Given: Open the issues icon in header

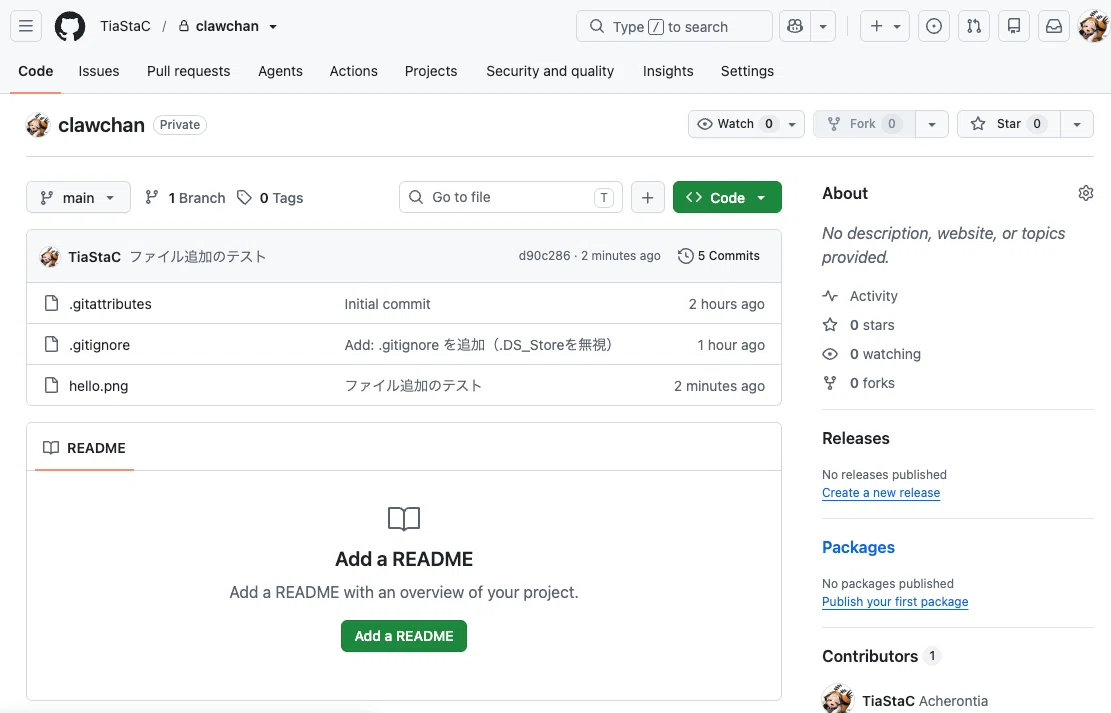Looking at the screenshot, I should tap(934, 26).
